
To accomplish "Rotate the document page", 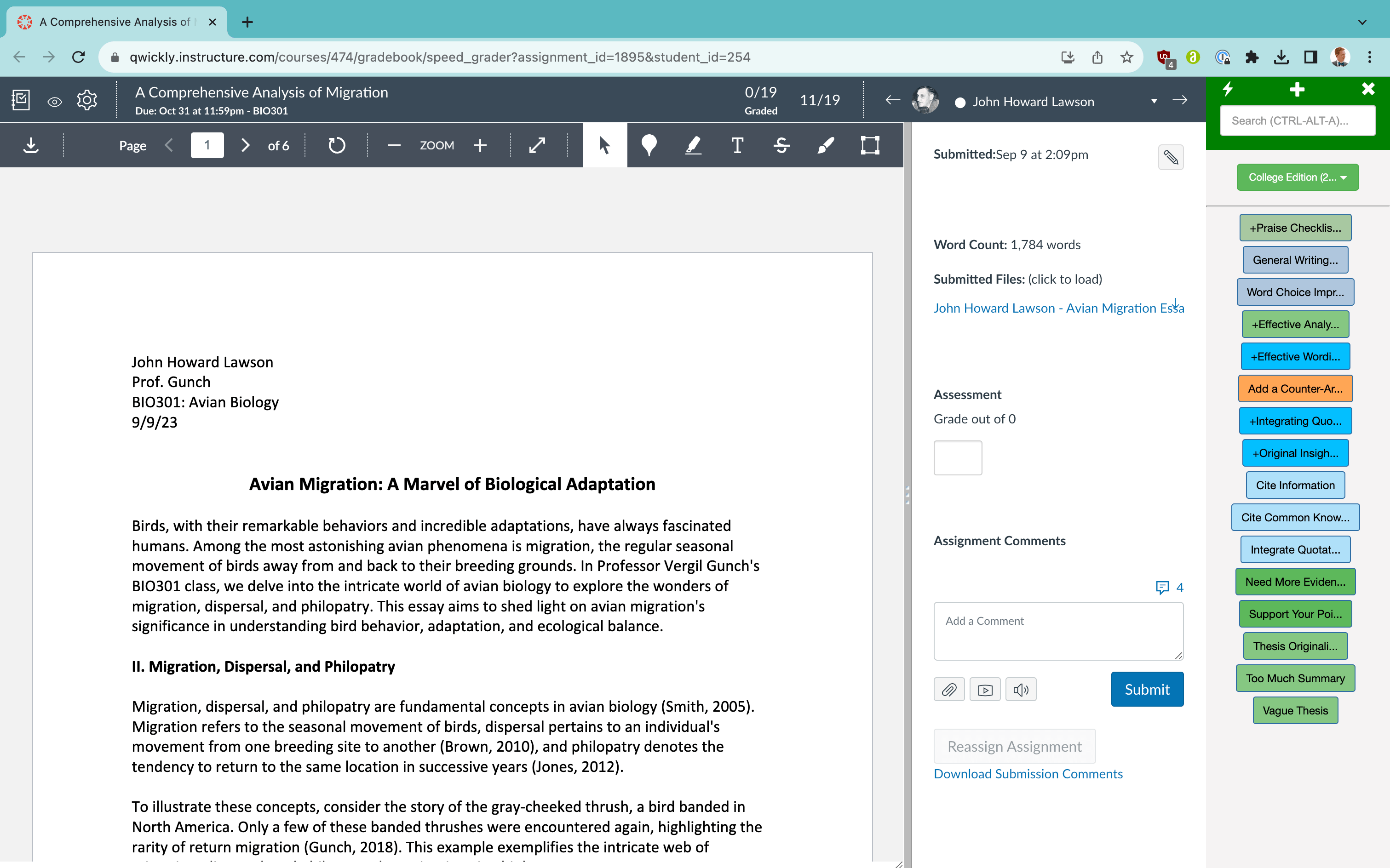I will click(337, 145).
